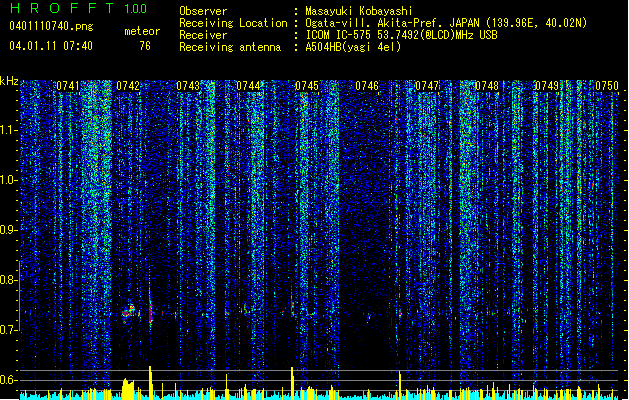Click the 0745 time marker

[307, 86]
